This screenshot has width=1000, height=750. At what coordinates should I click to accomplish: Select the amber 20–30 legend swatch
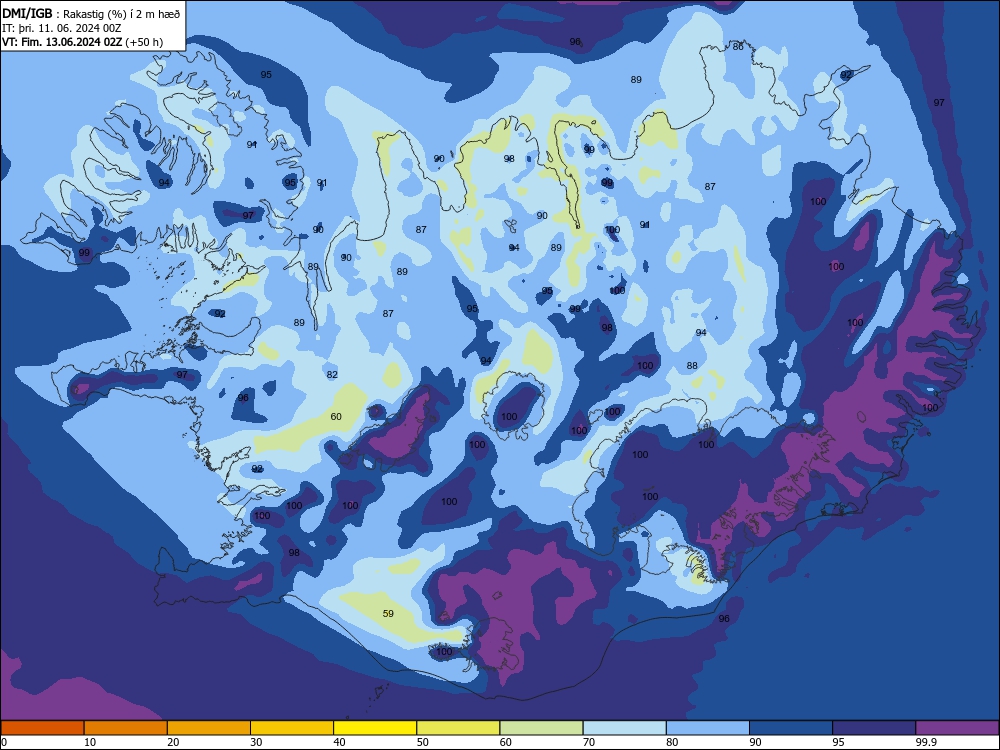(209, 728)
